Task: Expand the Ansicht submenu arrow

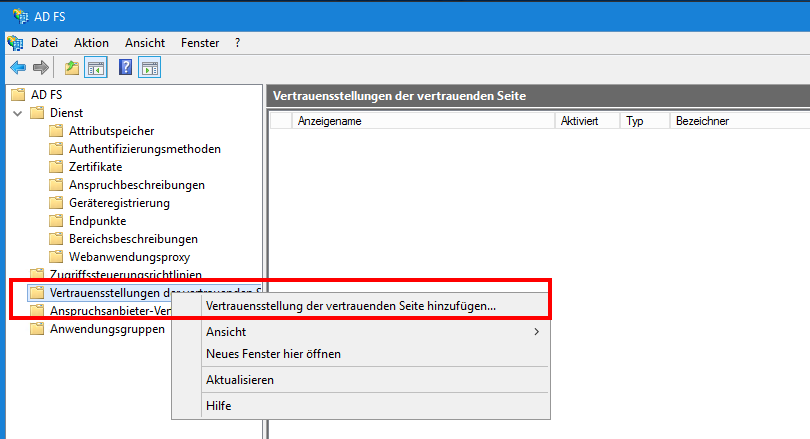Action: tap(537, 332)
